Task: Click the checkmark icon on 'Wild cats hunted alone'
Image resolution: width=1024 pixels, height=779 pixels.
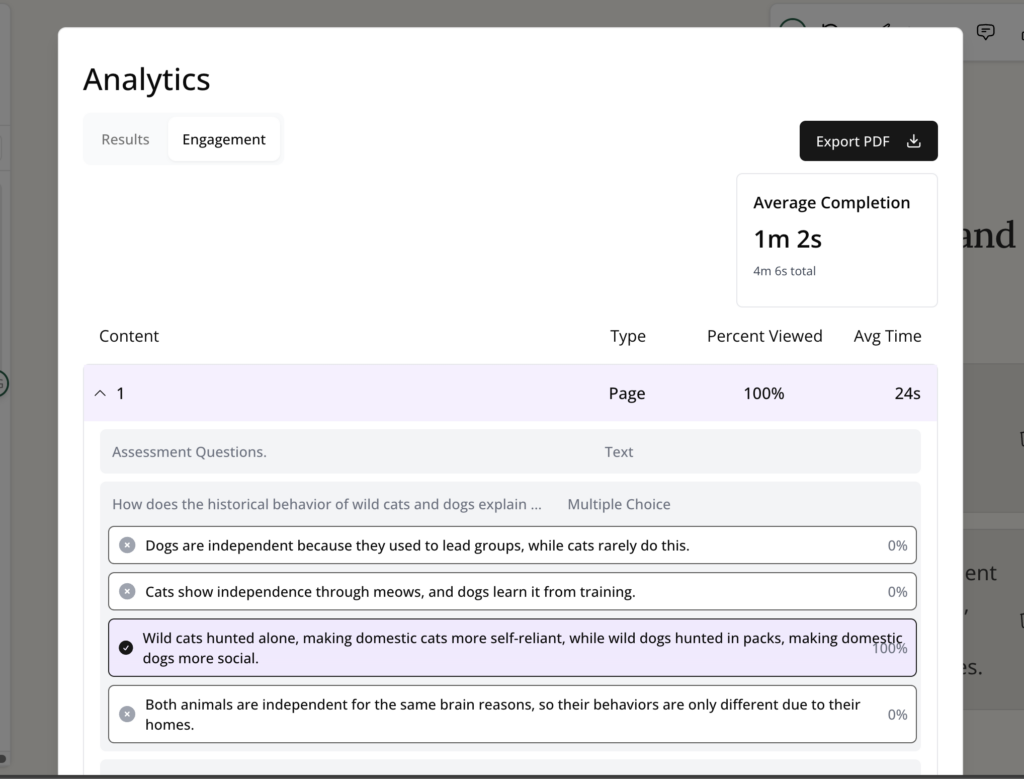Action: click(126, 648)
